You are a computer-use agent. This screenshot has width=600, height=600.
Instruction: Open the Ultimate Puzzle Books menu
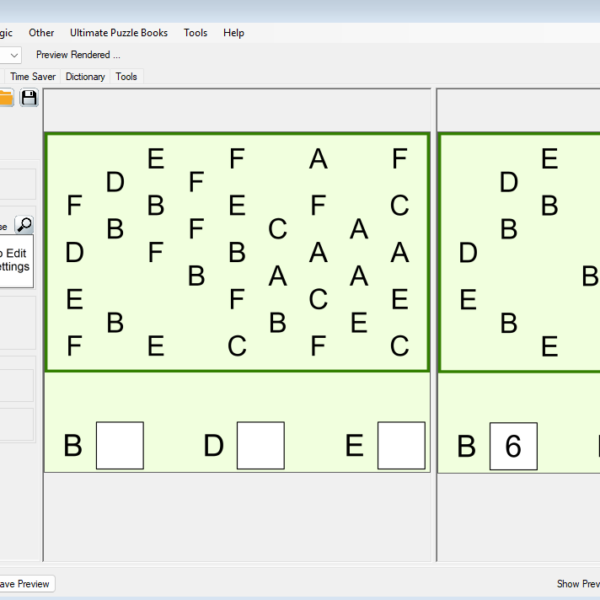tap(119, 33)
